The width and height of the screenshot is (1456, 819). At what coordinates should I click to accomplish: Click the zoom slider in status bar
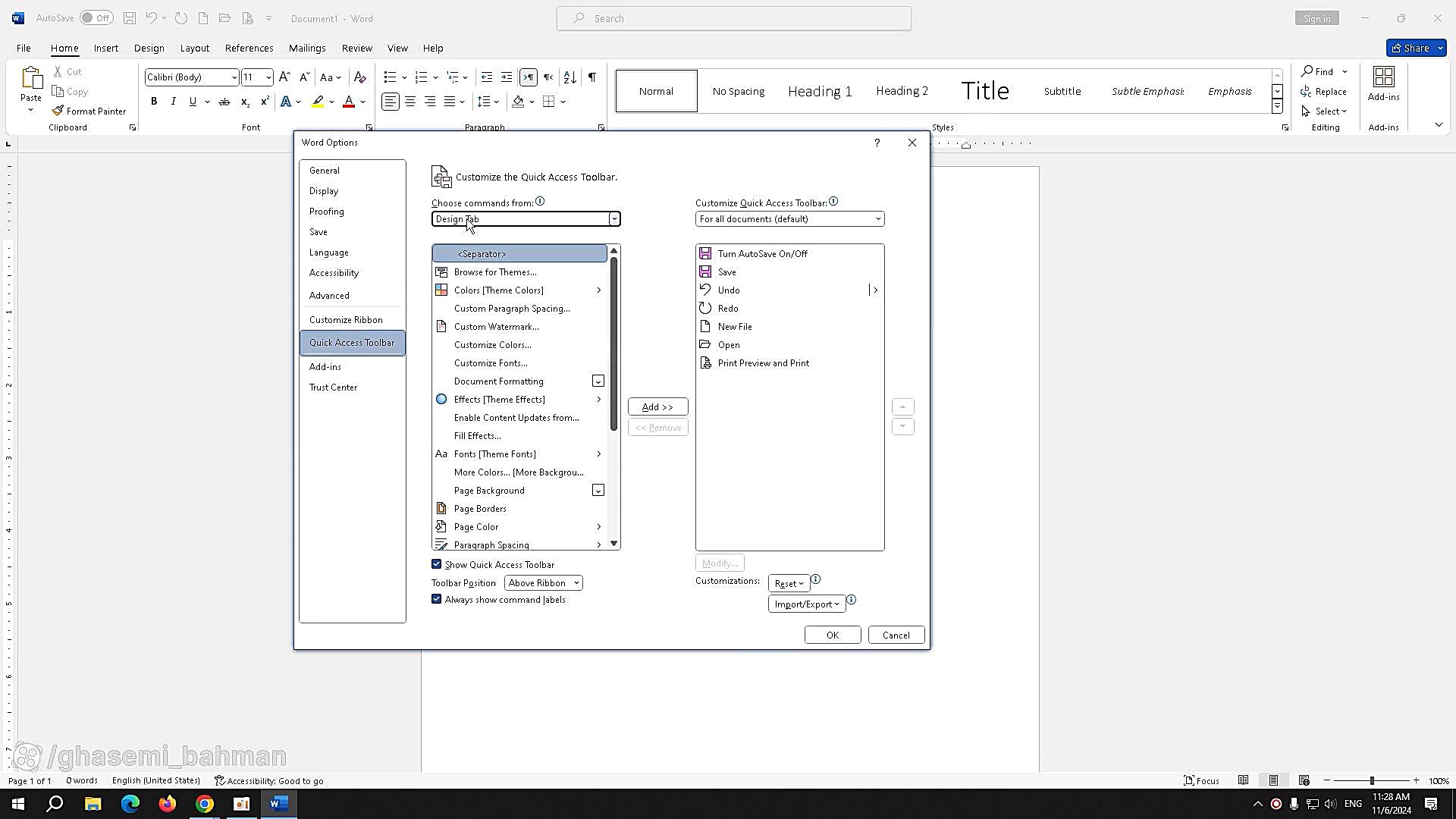pyautogui.click(x=1371, y=780)
